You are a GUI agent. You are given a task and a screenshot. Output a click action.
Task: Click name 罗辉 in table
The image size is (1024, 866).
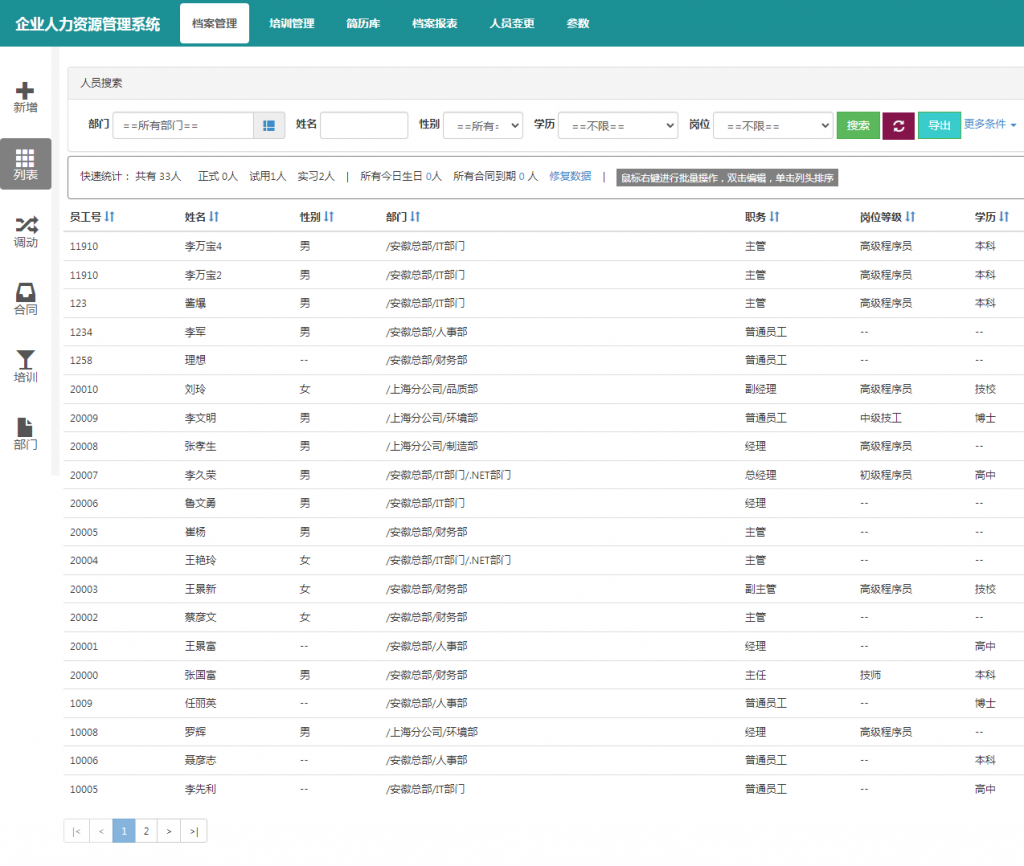coord(195,732)
